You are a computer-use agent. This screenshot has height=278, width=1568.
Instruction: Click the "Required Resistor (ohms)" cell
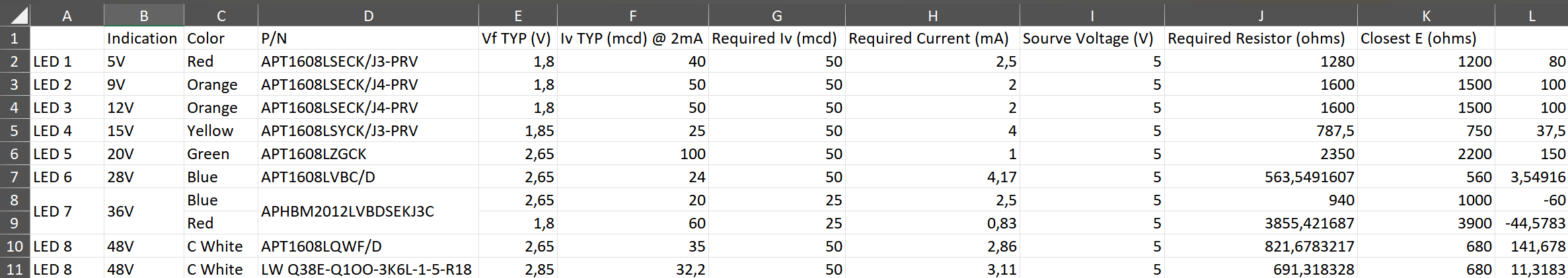(1261, 38)
